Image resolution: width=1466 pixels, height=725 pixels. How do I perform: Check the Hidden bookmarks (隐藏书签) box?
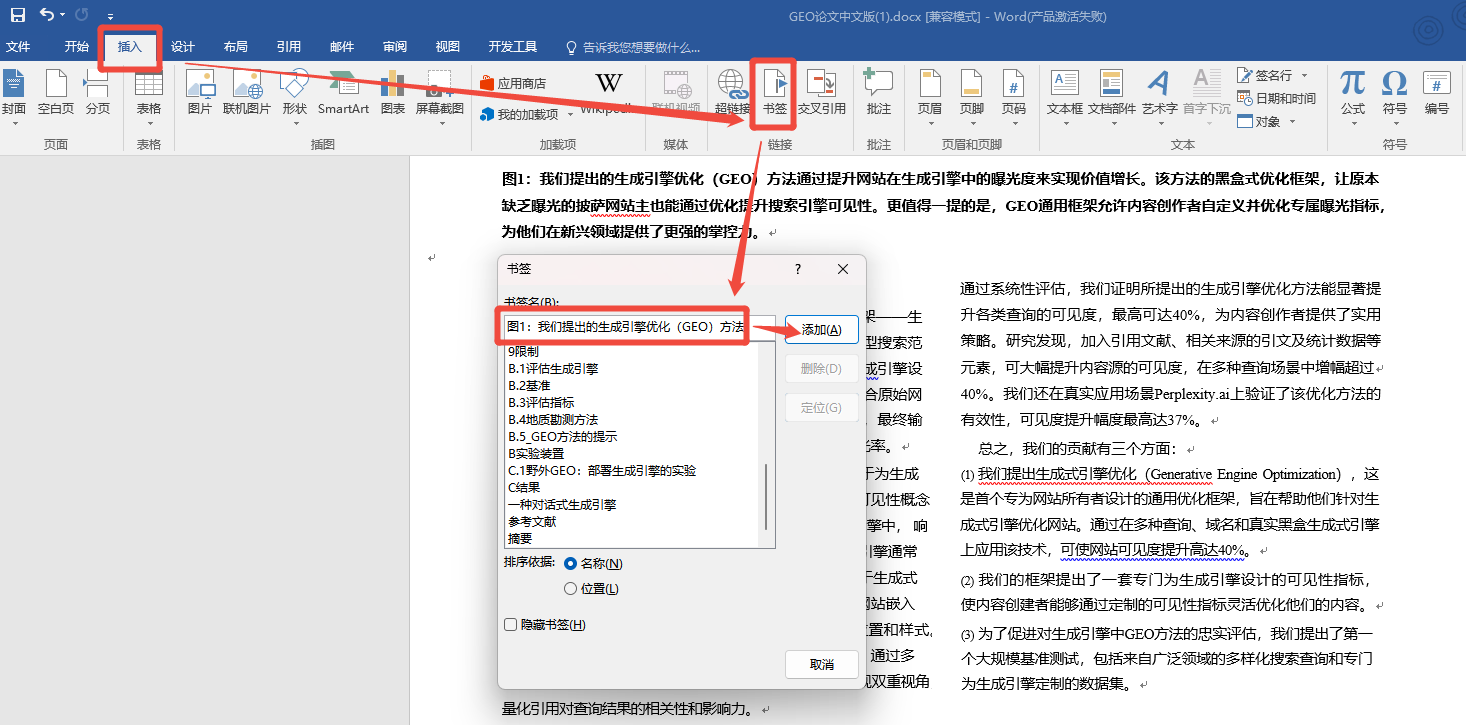[511, 625]
